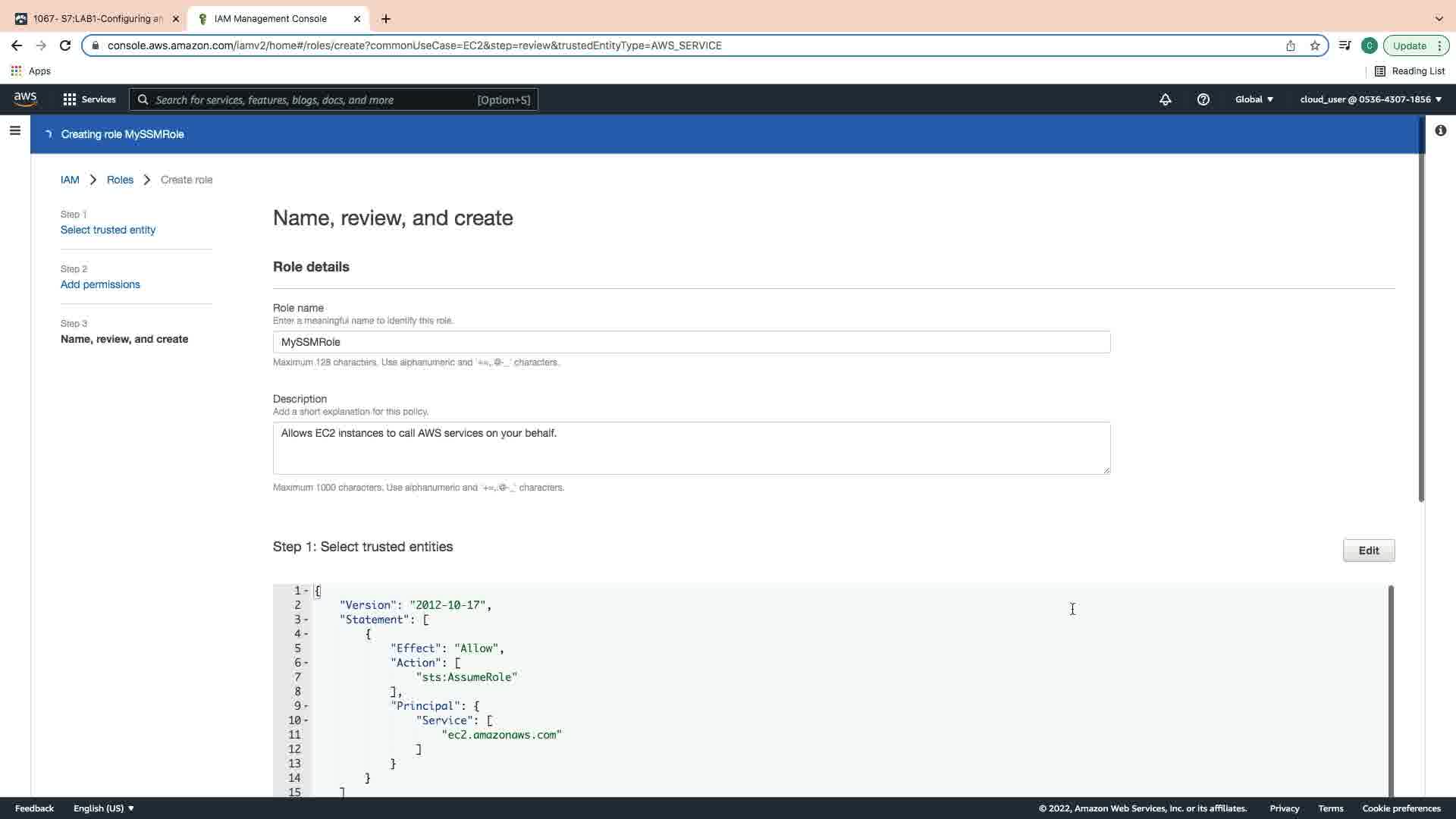
Task: Open AWS notifications bell icon
Action: [1166, 99]
